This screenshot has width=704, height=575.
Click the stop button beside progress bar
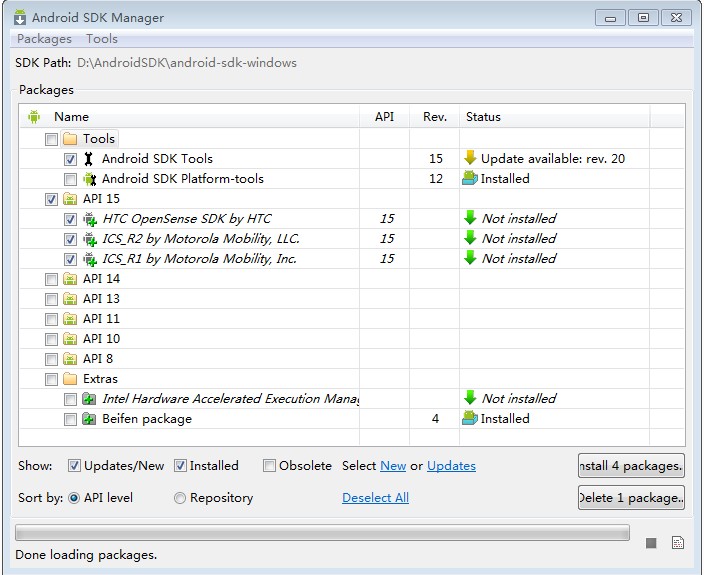pyautogui.click(x=651, y=543)
